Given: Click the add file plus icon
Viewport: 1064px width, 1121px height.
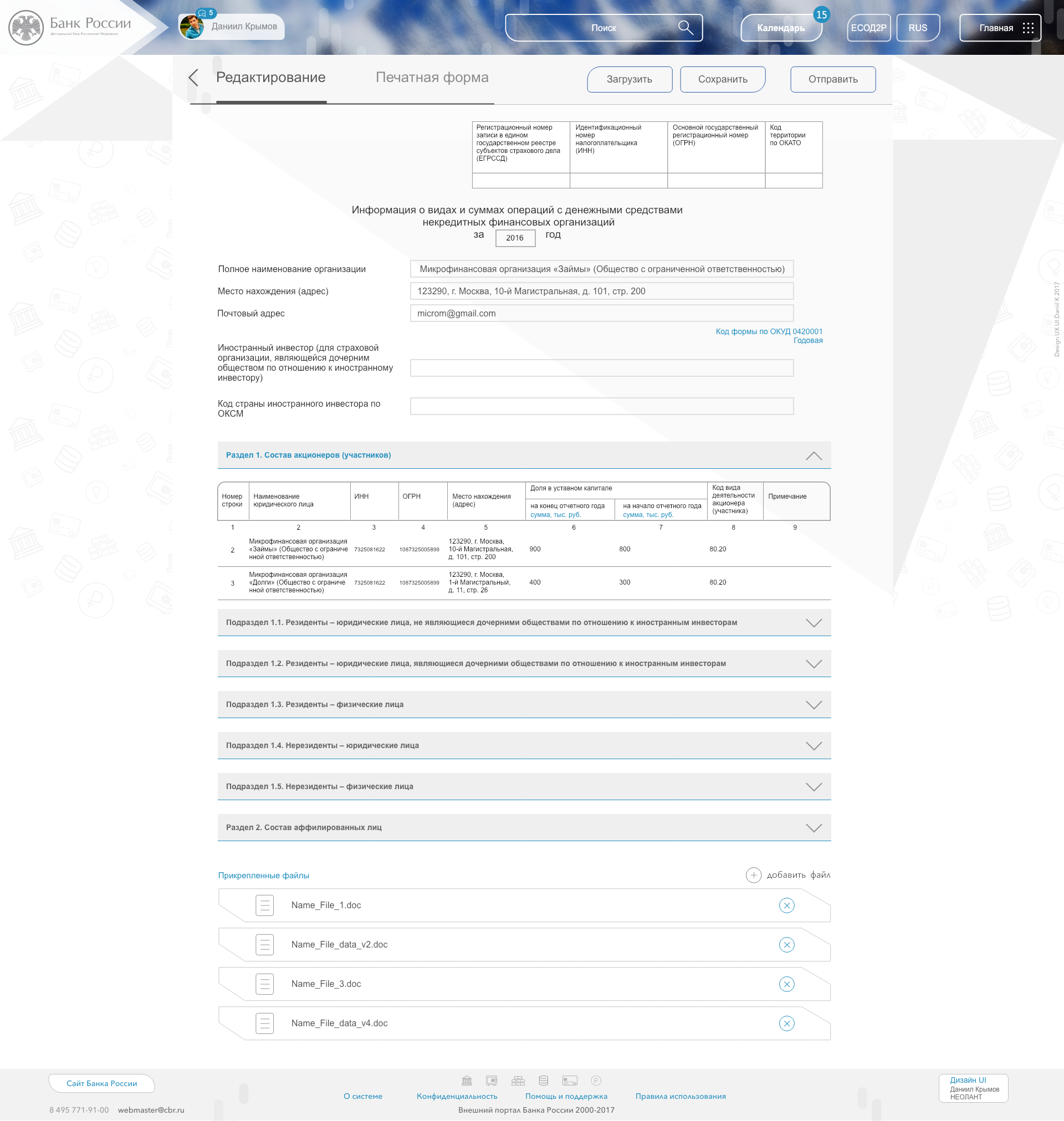Looking at the screenshot, I should (753, 875).
